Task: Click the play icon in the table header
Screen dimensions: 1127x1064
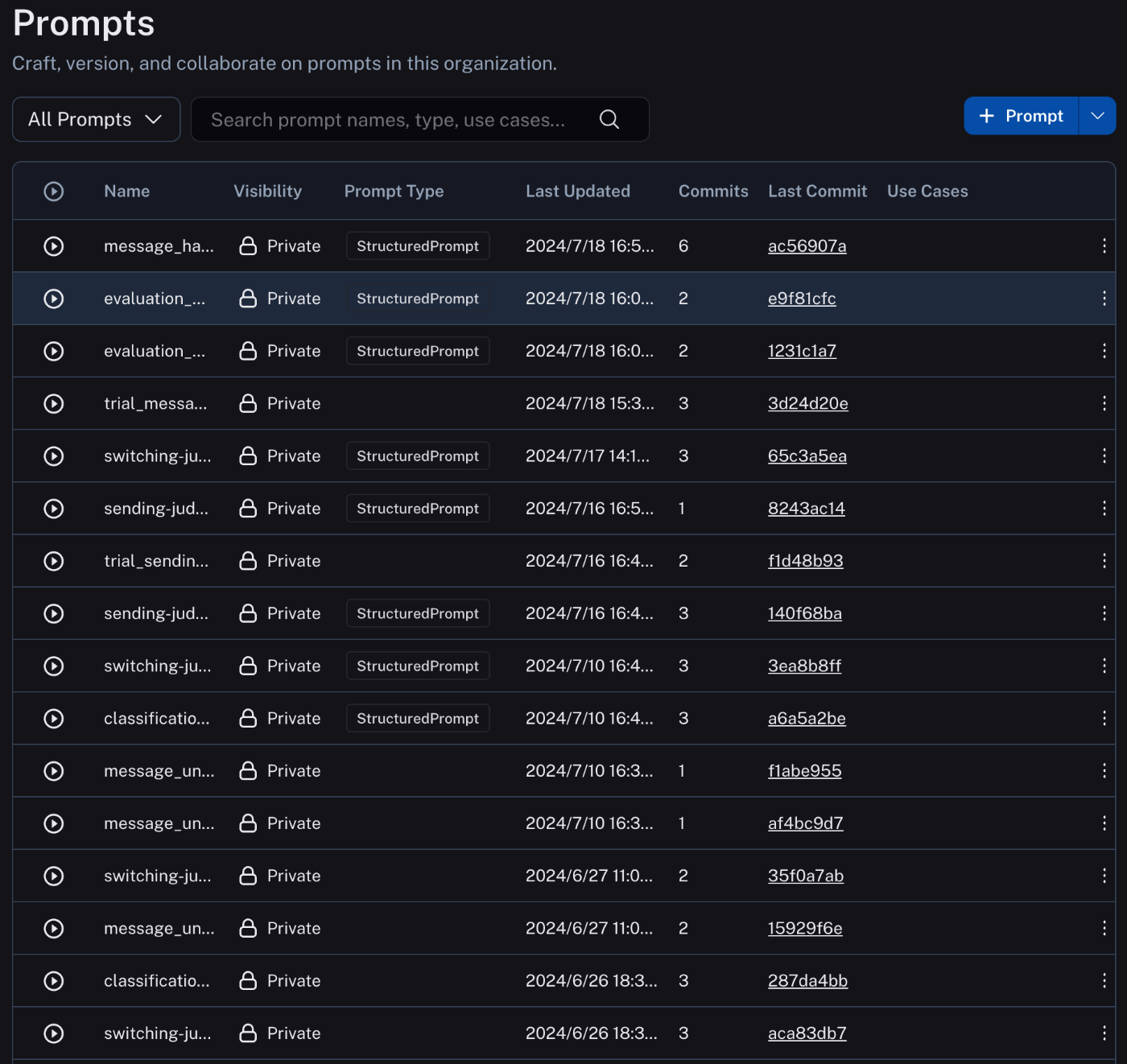Action: coord(54,192)
